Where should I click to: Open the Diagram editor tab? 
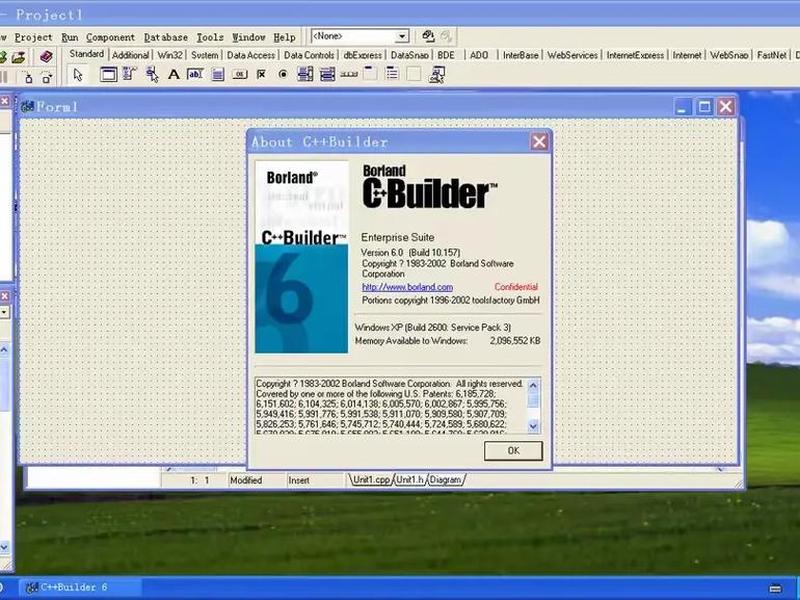pos(445,480)
